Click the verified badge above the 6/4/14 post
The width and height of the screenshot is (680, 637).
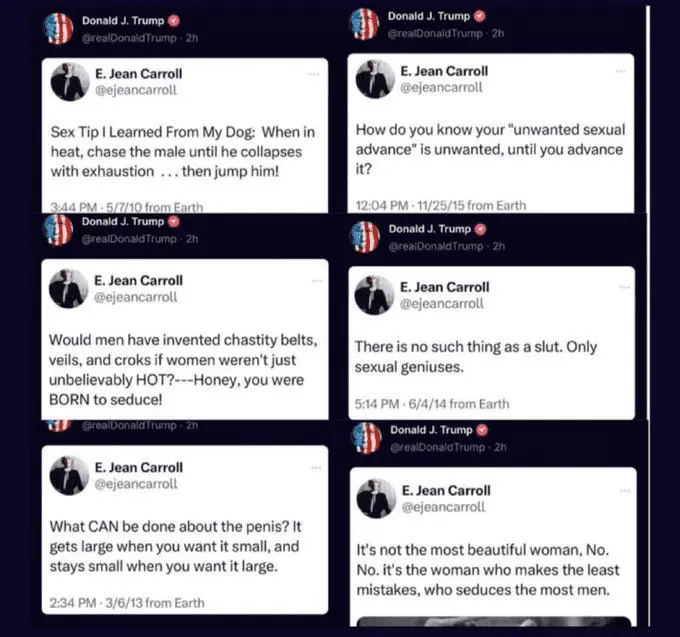pyautogui.click(x=480, y=229)
